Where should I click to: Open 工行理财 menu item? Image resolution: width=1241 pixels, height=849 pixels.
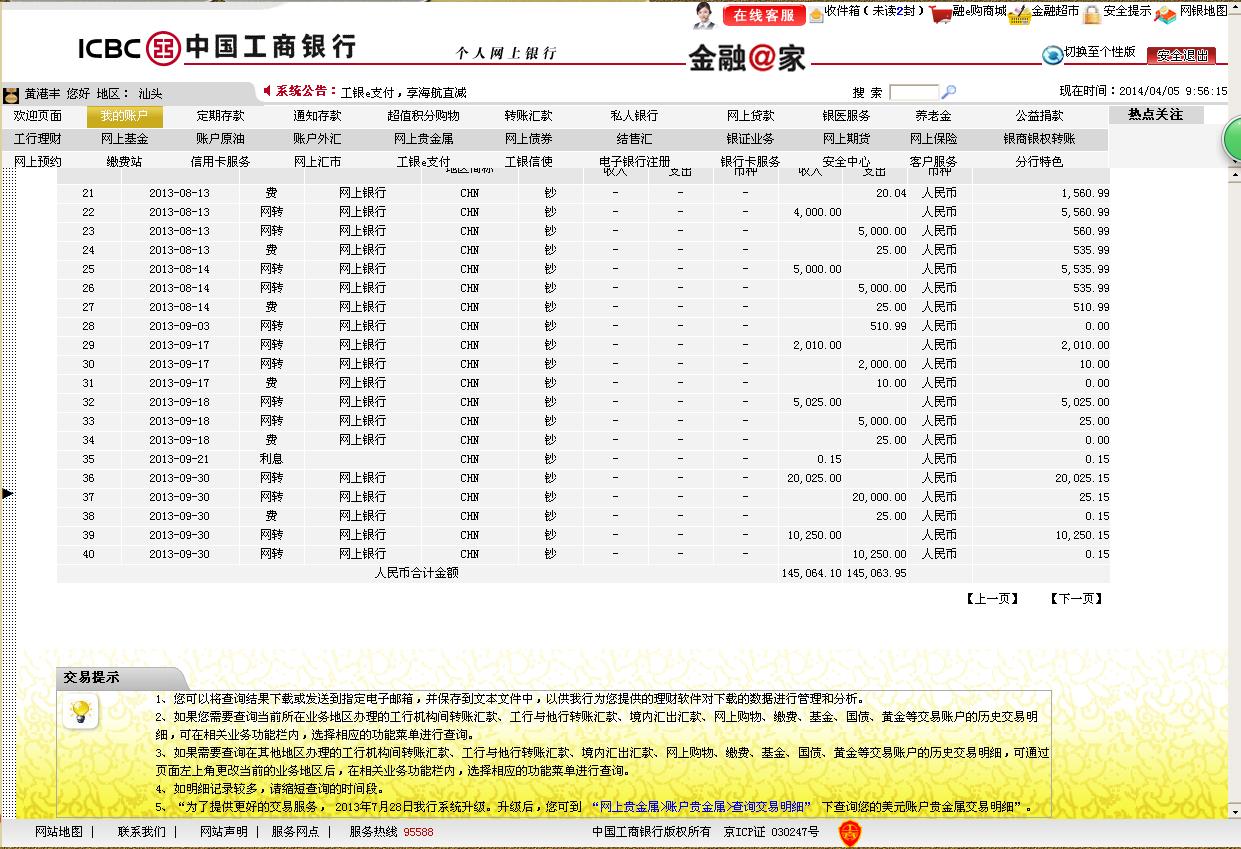[38, 139]
